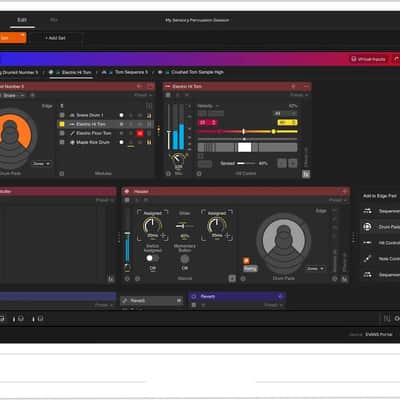This screenshot has height=400, width=400.
Task: Switch to the Edit tab
Action: (x=22, y=20)
